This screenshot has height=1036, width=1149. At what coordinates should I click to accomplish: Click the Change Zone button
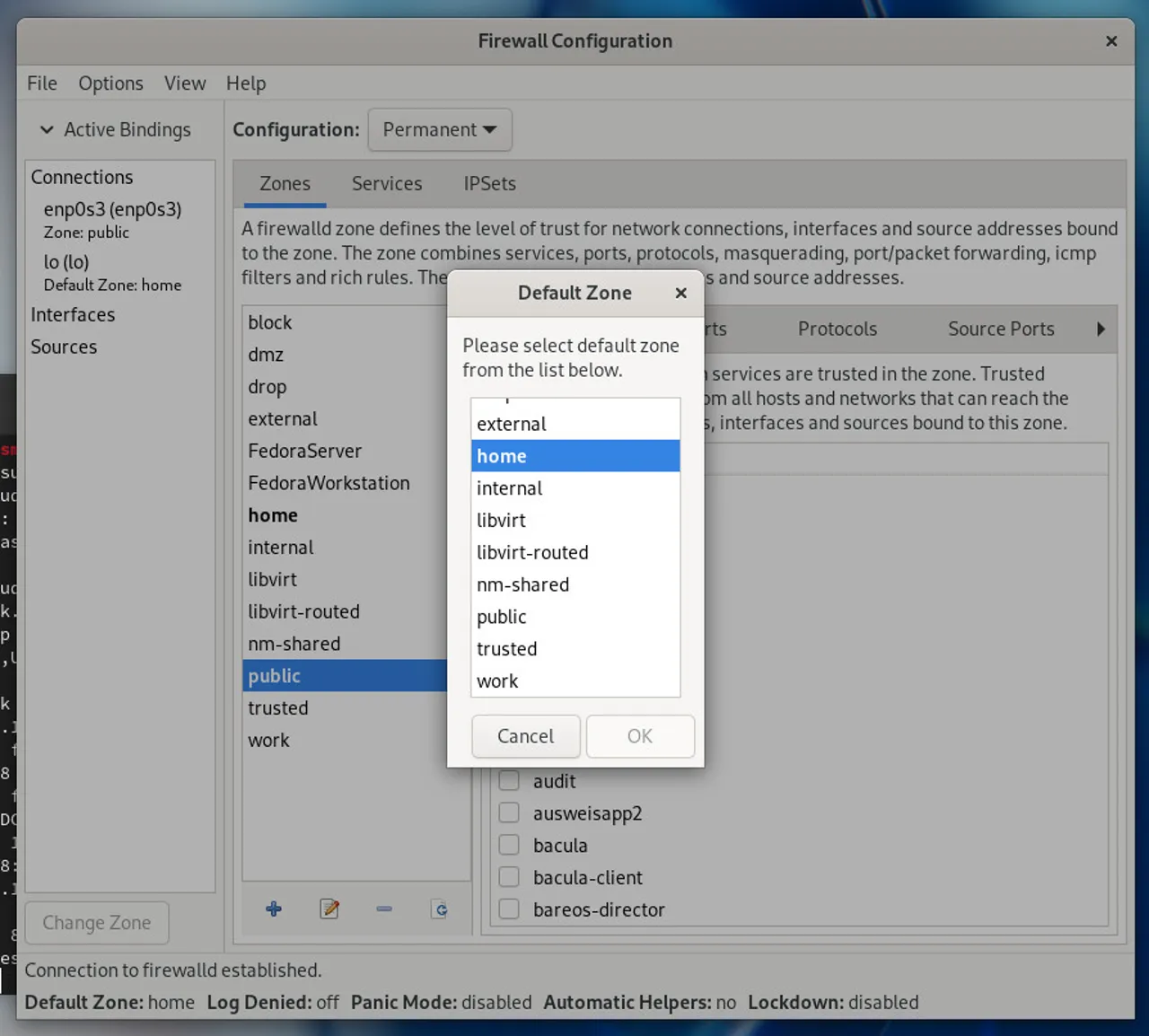point(97,923)
